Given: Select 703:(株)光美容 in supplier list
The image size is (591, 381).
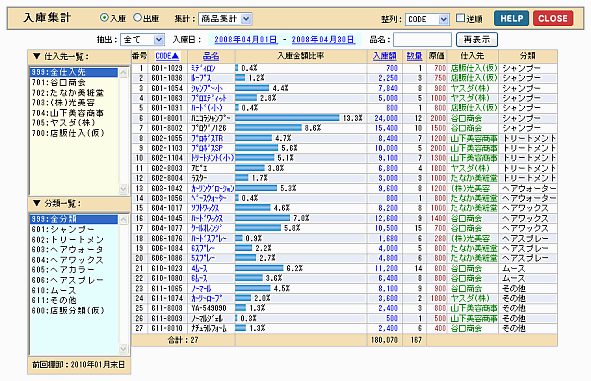Looking at the screenshot, I should [74, 103].
